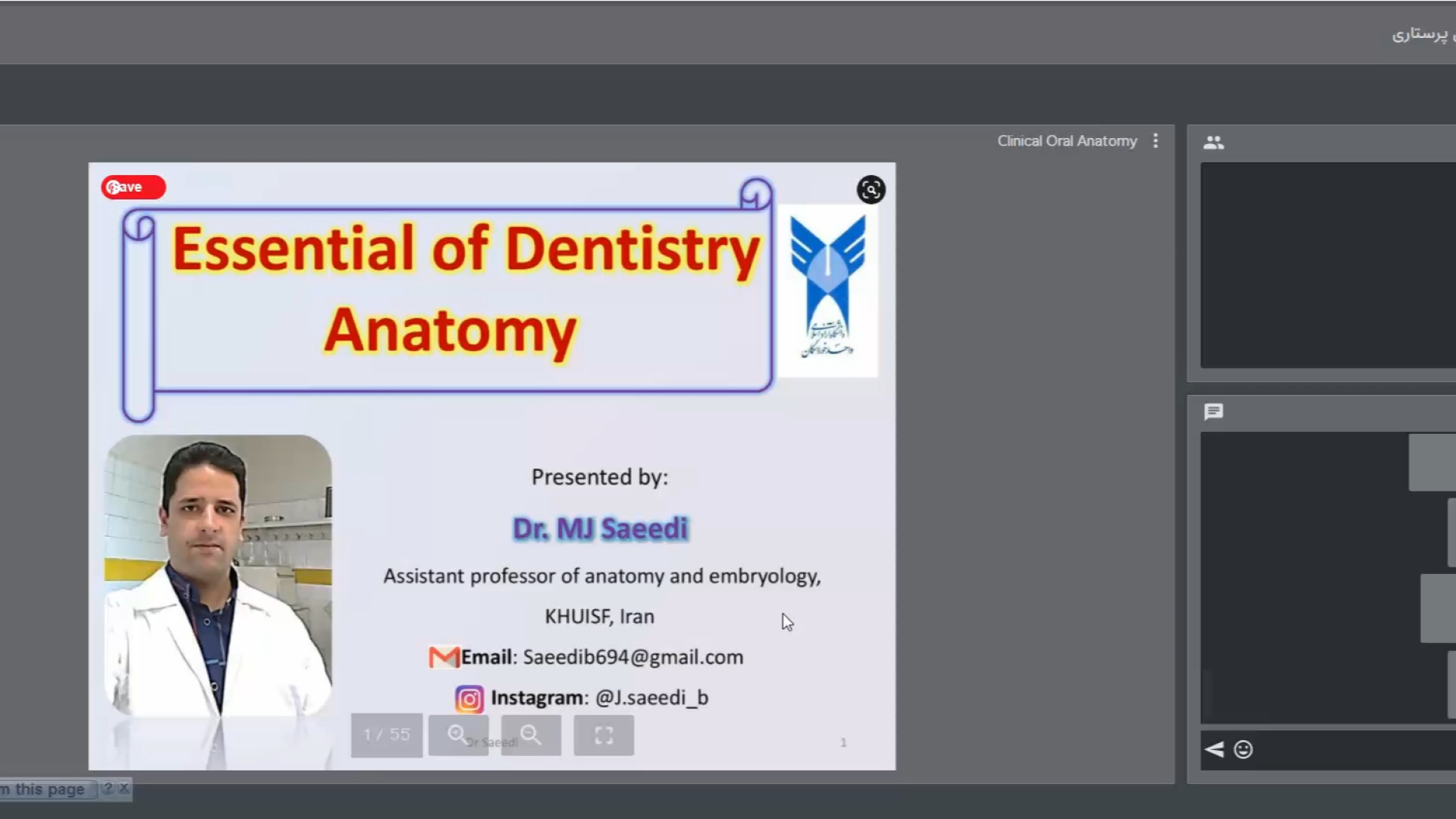Click the chat message input field

1357,749
